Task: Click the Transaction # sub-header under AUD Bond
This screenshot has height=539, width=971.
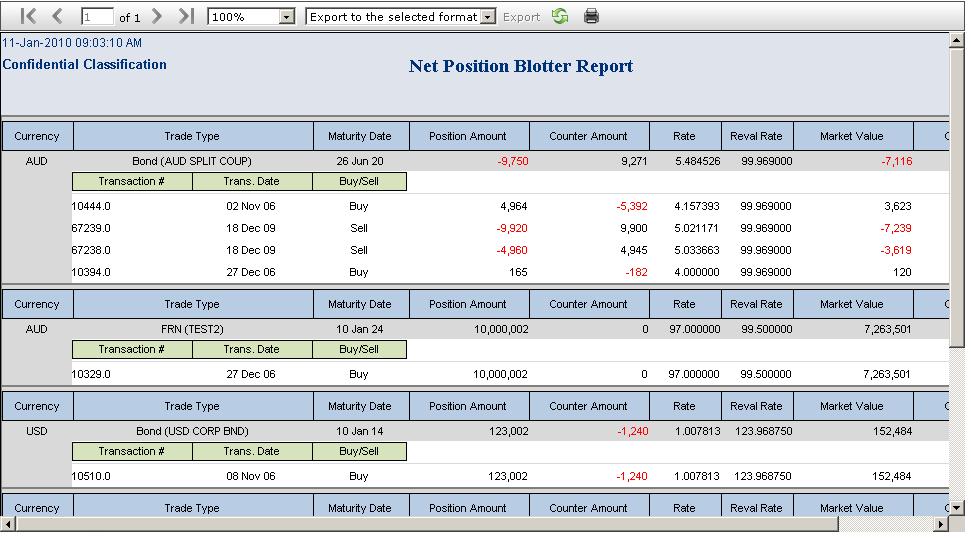Action: point(132,182)
